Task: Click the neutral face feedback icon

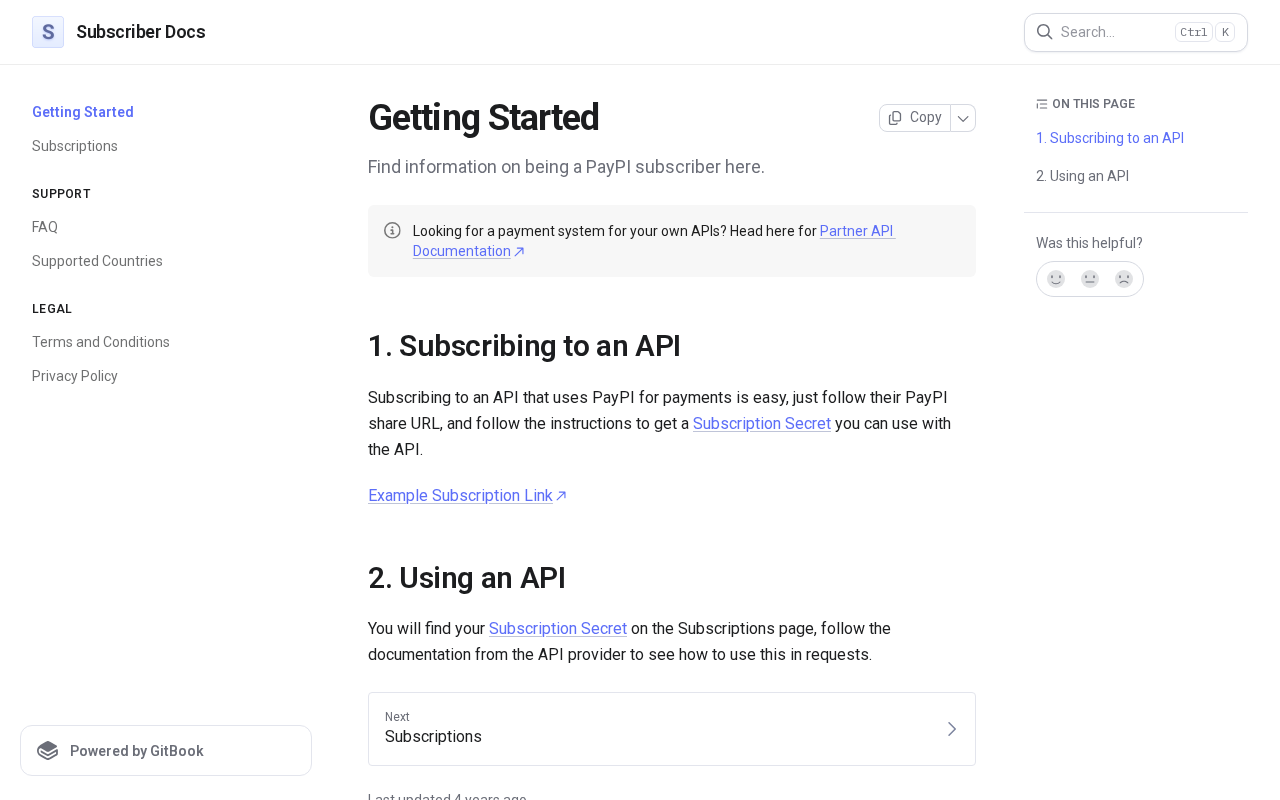Action: 1090,279
